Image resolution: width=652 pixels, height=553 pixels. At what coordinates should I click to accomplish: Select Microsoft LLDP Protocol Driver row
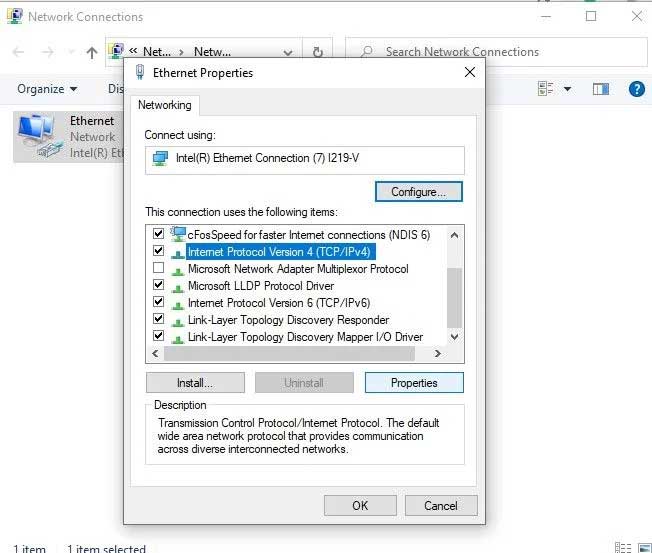click(261, 286)
